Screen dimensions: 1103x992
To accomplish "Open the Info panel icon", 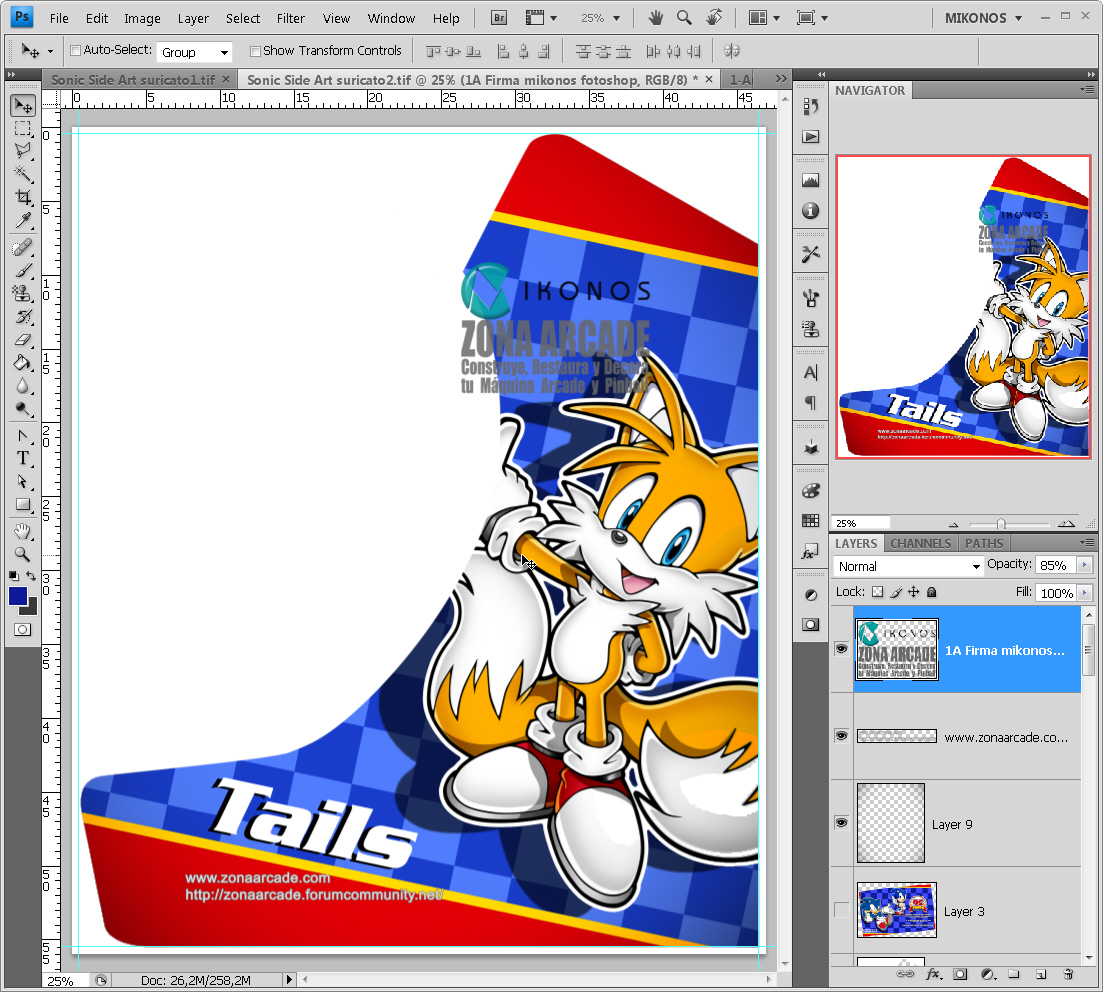I will (810, 210).
